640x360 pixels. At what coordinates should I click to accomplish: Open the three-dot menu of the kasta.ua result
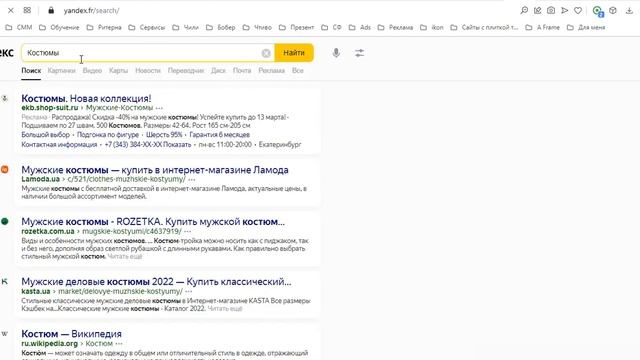(189, 291)
